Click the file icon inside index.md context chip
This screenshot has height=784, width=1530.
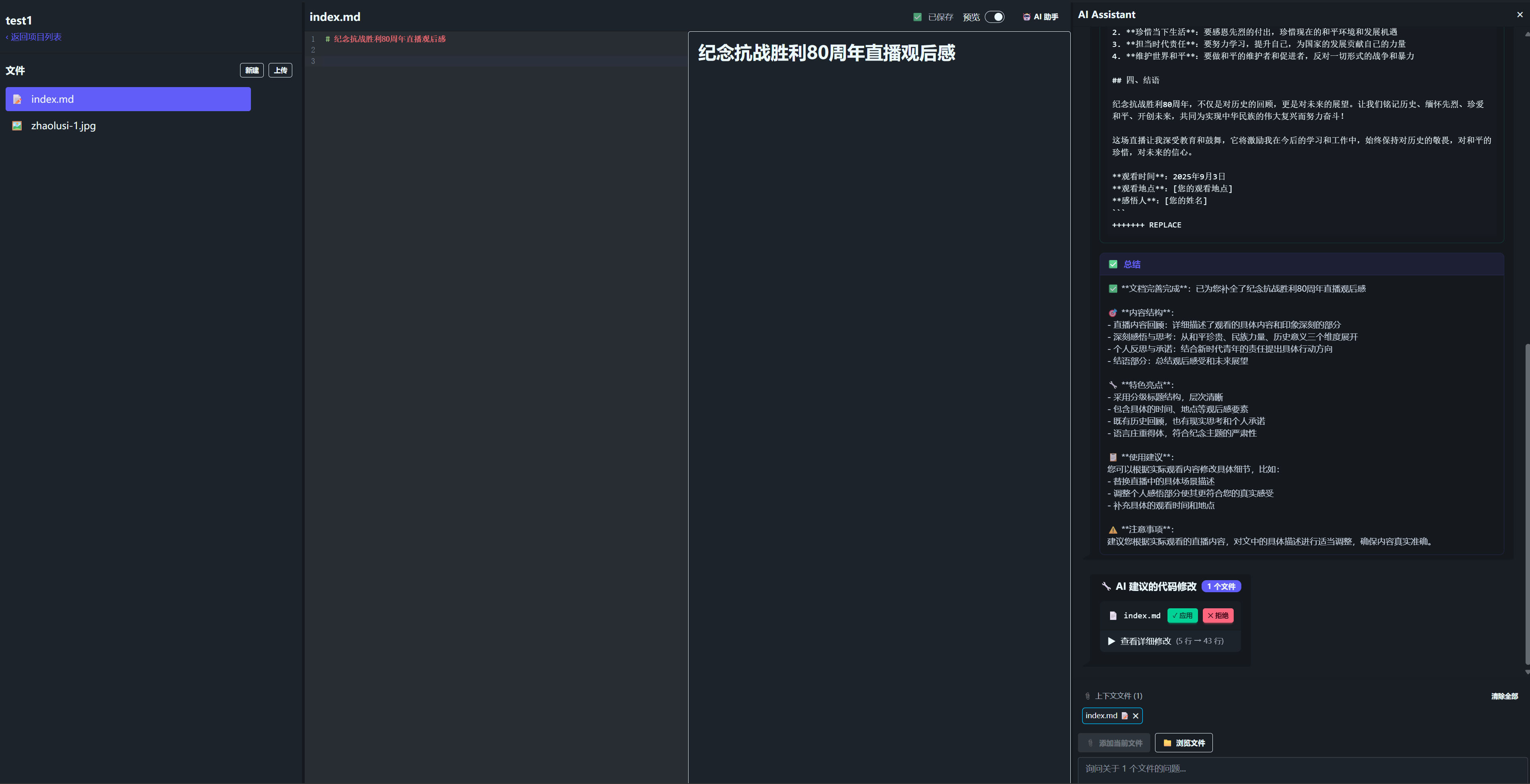coord(1126,716)
